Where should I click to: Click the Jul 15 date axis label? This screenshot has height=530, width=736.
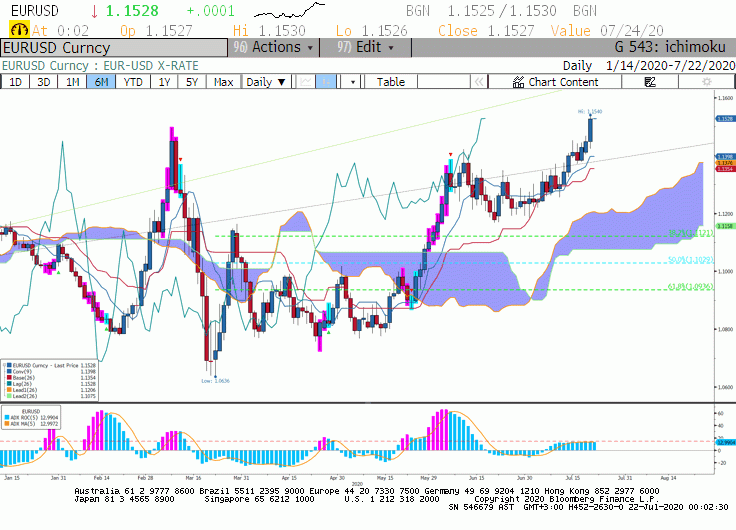point(573,478)
